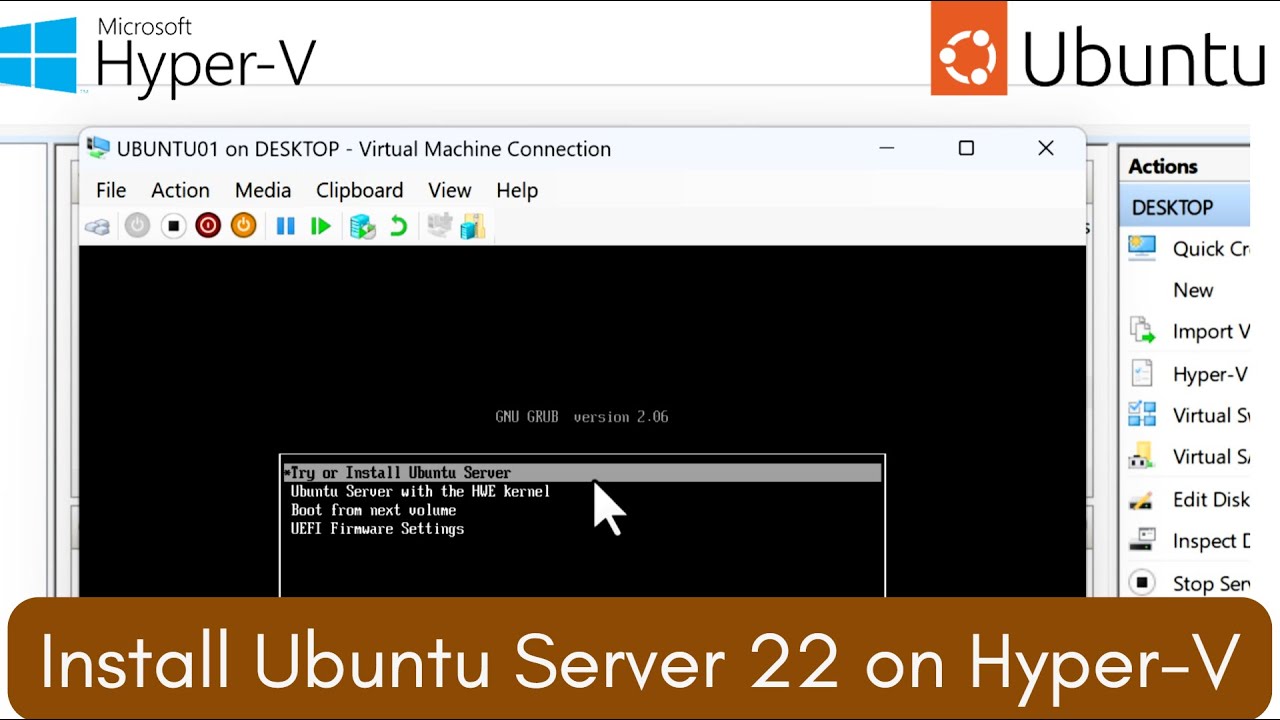Click the Edit Disk icon
Viewport: 1280px width, 720px height.
coord(1142,498)
